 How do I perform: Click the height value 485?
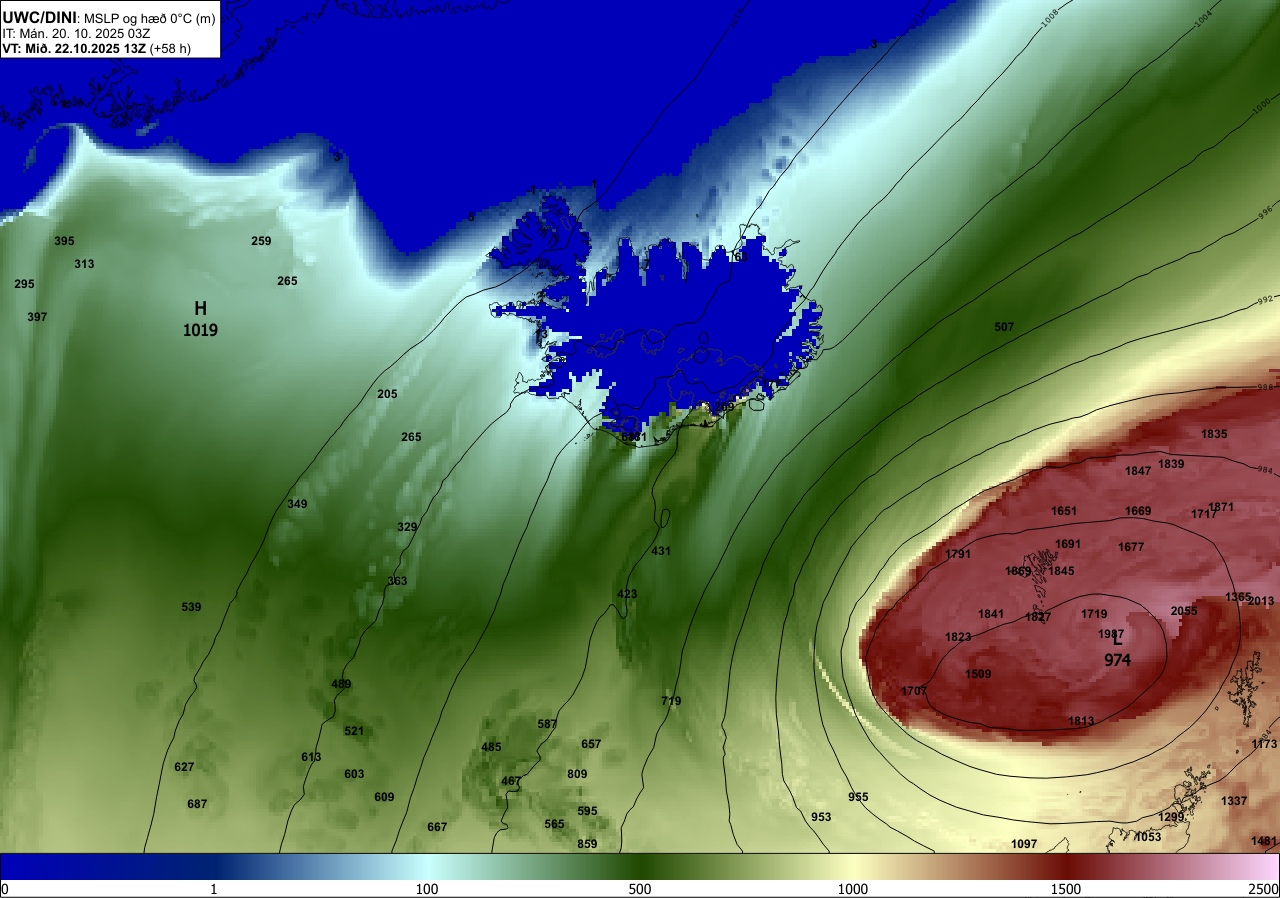[x=491, y=747]
